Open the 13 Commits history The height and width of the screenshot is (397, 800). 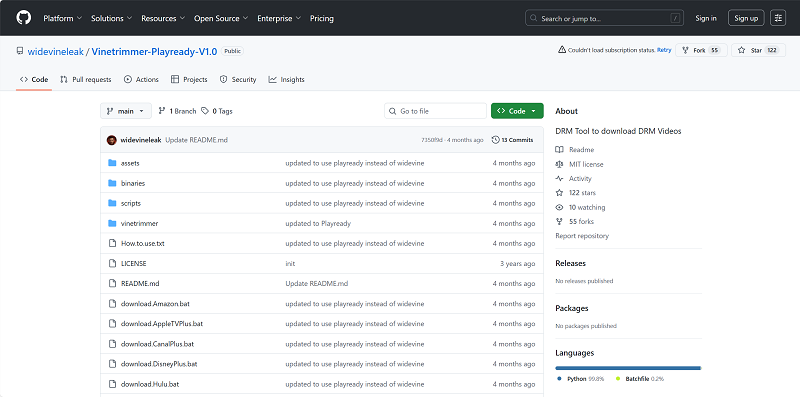pos(512,140)
